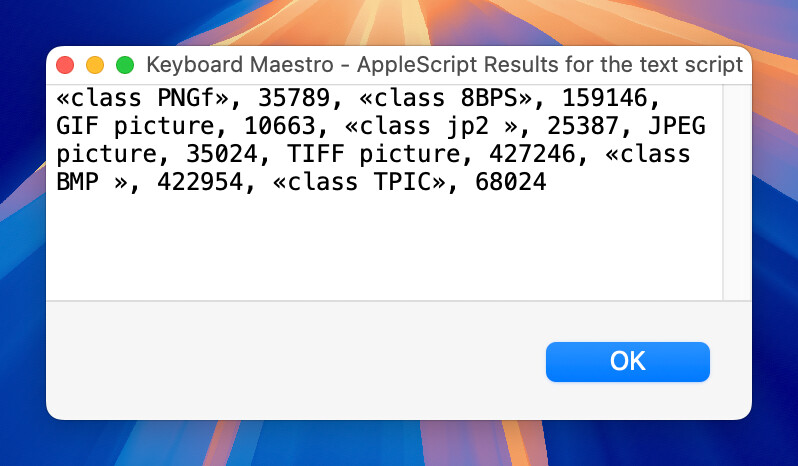Click on «class 8BPS» entry

[x=446, y=98]
